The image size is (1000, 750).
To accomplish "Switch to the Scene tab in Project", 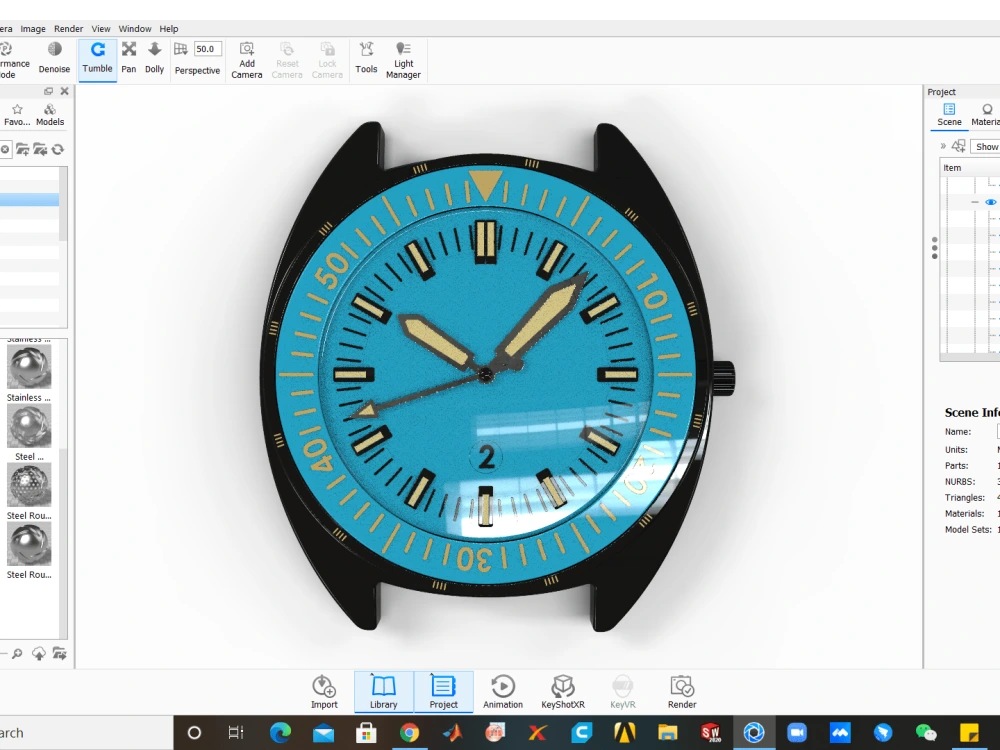I will coord(949,115).
